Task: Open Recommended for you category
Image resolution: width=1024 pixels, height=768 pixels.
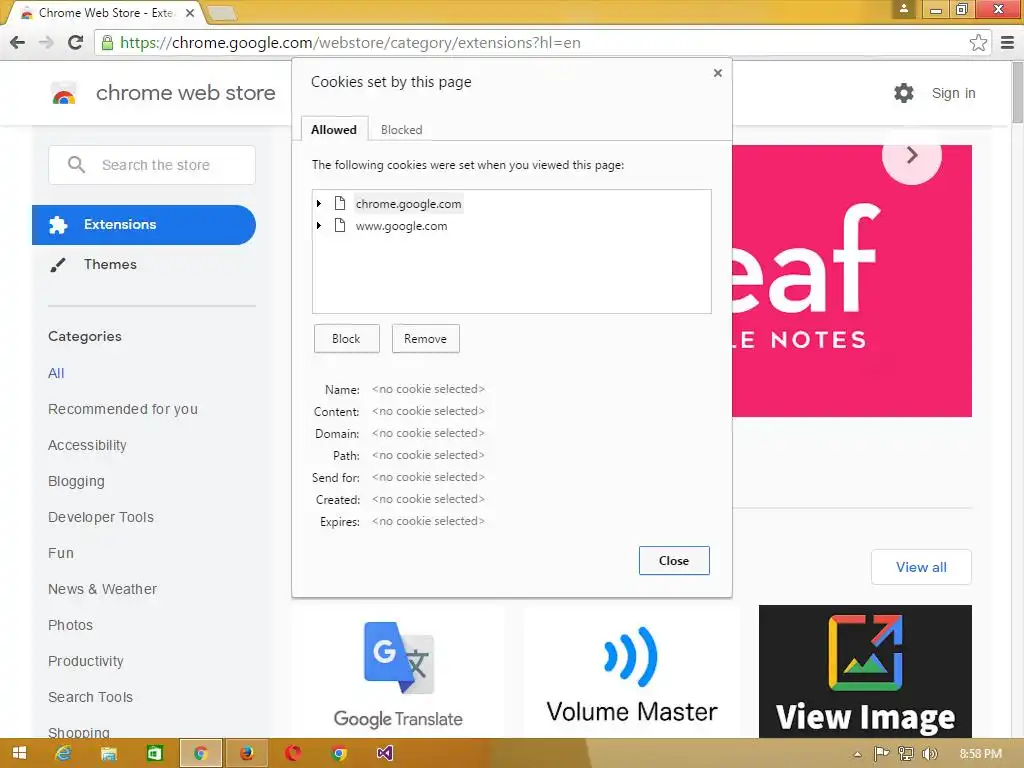Action: [x=123, y=409]
